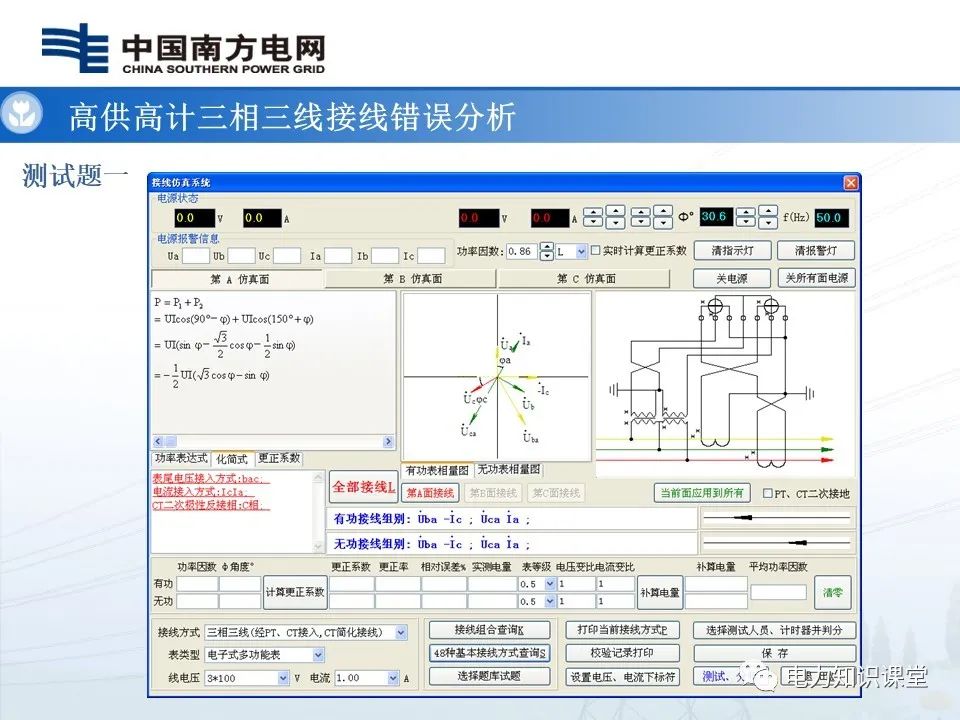Click the 全部接线 button
The width and height of the screenshot is (960, 720).
[x=361, y=487]
